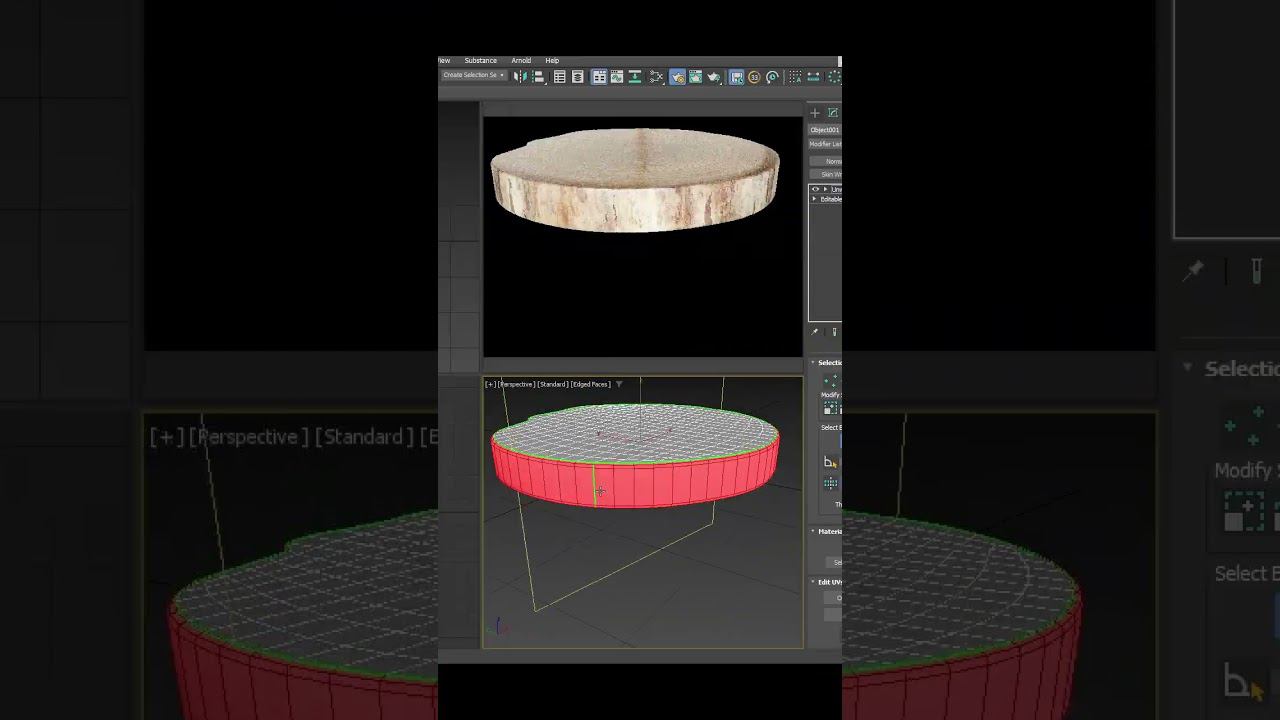Screen dimensions: 1280x720
Task: Open the Substance menu
Action: (480, 60)
